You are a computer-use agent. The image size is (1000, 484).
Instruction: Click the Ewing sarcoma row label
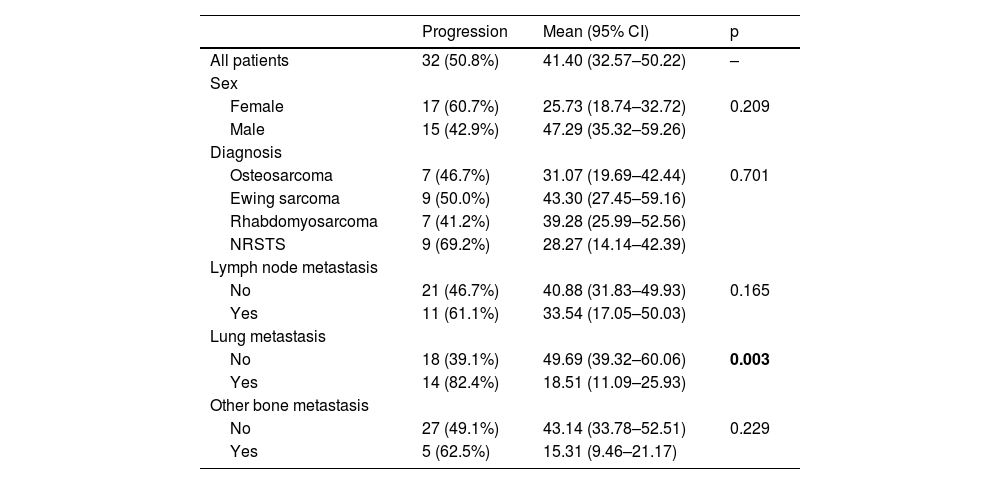coord(284,198)
